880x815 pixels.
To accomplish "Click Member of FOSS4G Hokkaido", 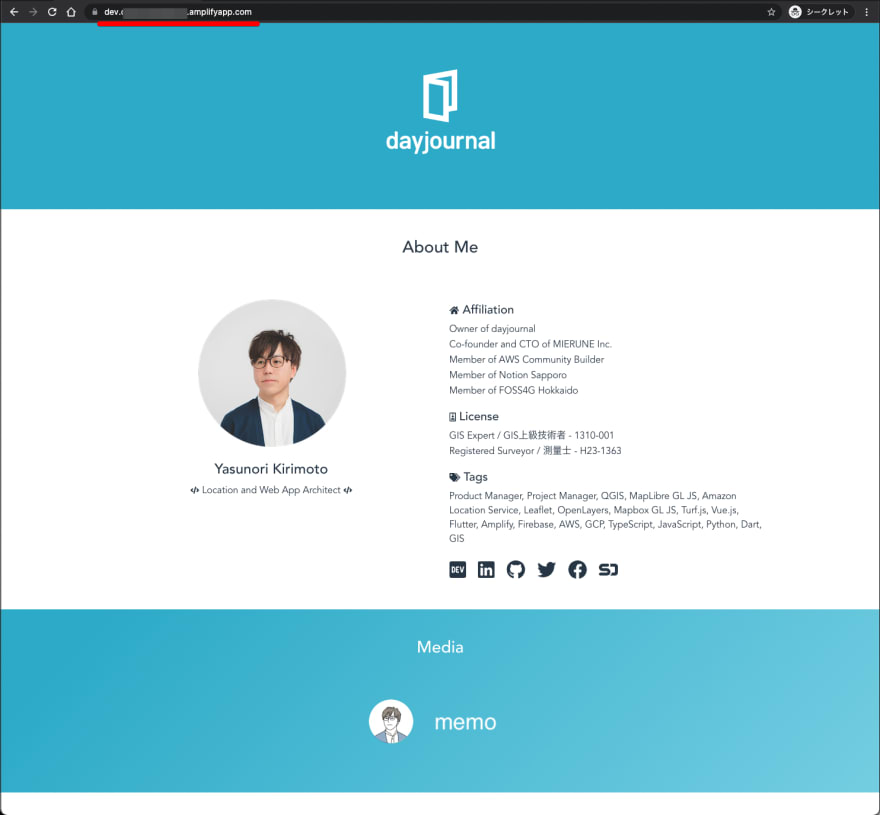I will [514, 390].
